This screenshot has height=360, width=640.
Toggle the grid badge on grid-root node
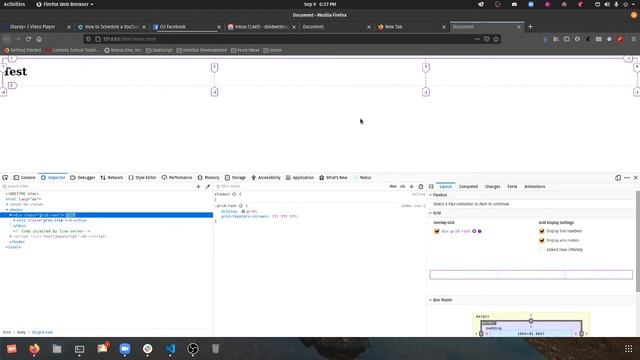click(71, 215)
